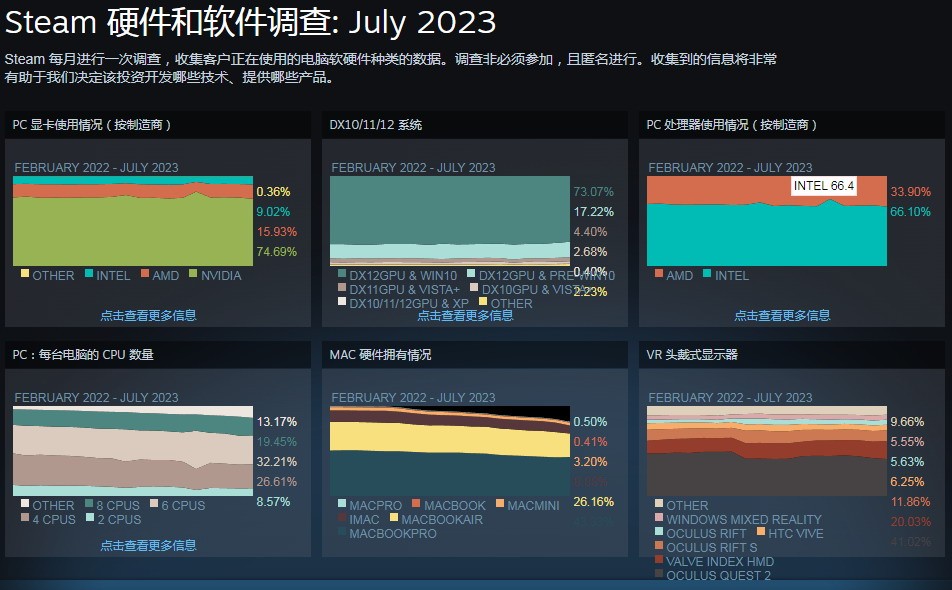Viewport: 952px width, 590px height.
Task: Select the DX10/11/12 系统 panel header
Action: click(475, 124)
